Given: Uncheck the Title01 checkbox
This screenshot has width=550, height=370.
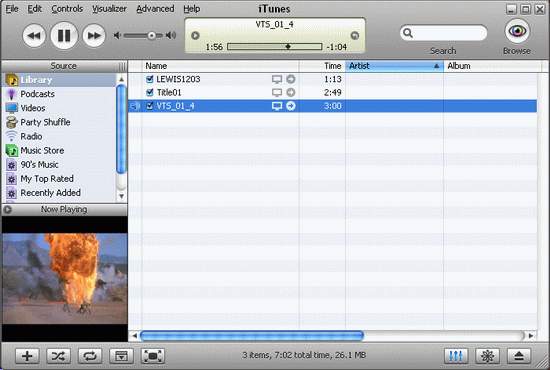Looking at the screenshot, I should coord(150,92).
